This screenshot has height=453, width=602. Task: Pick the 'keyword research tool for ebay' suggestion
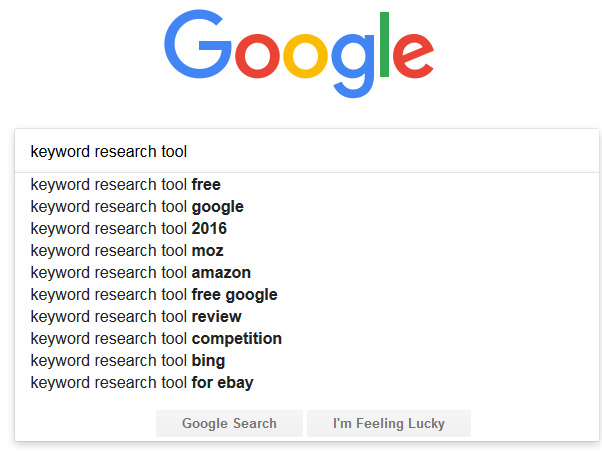click(142, 383)
